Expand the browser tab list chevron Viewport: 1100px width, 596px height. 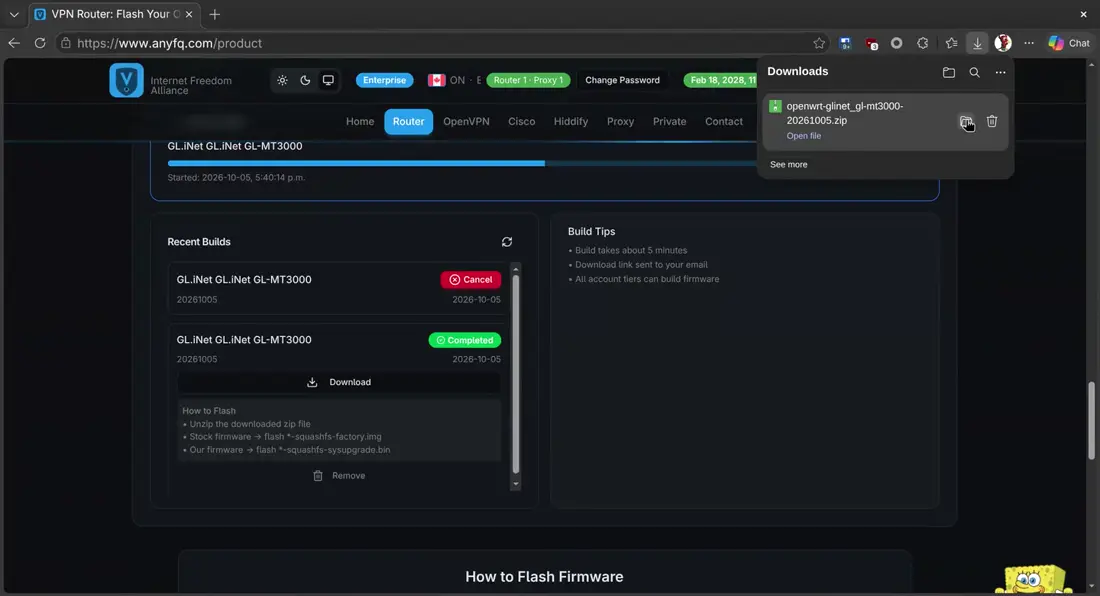tap(14, 14)
